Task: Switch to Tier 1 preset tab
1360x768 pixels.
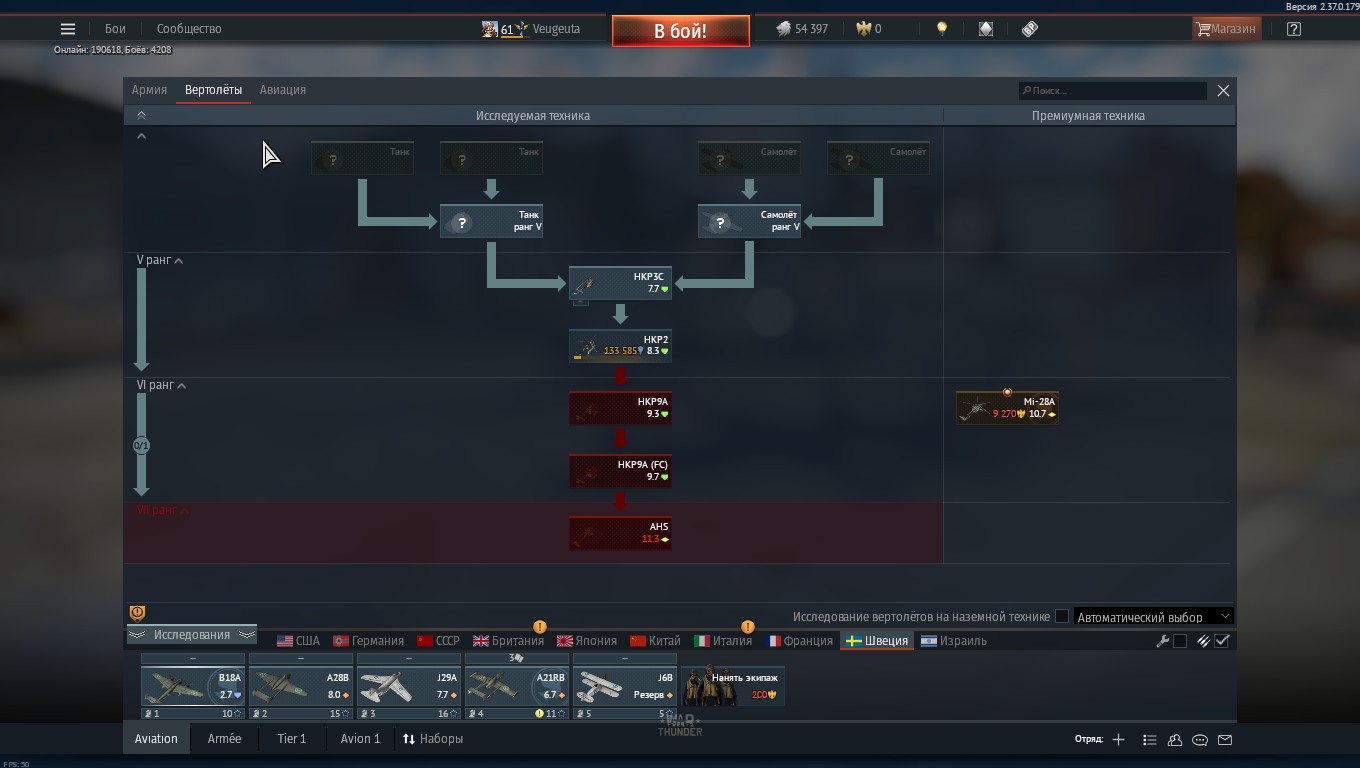Action: 292,739
